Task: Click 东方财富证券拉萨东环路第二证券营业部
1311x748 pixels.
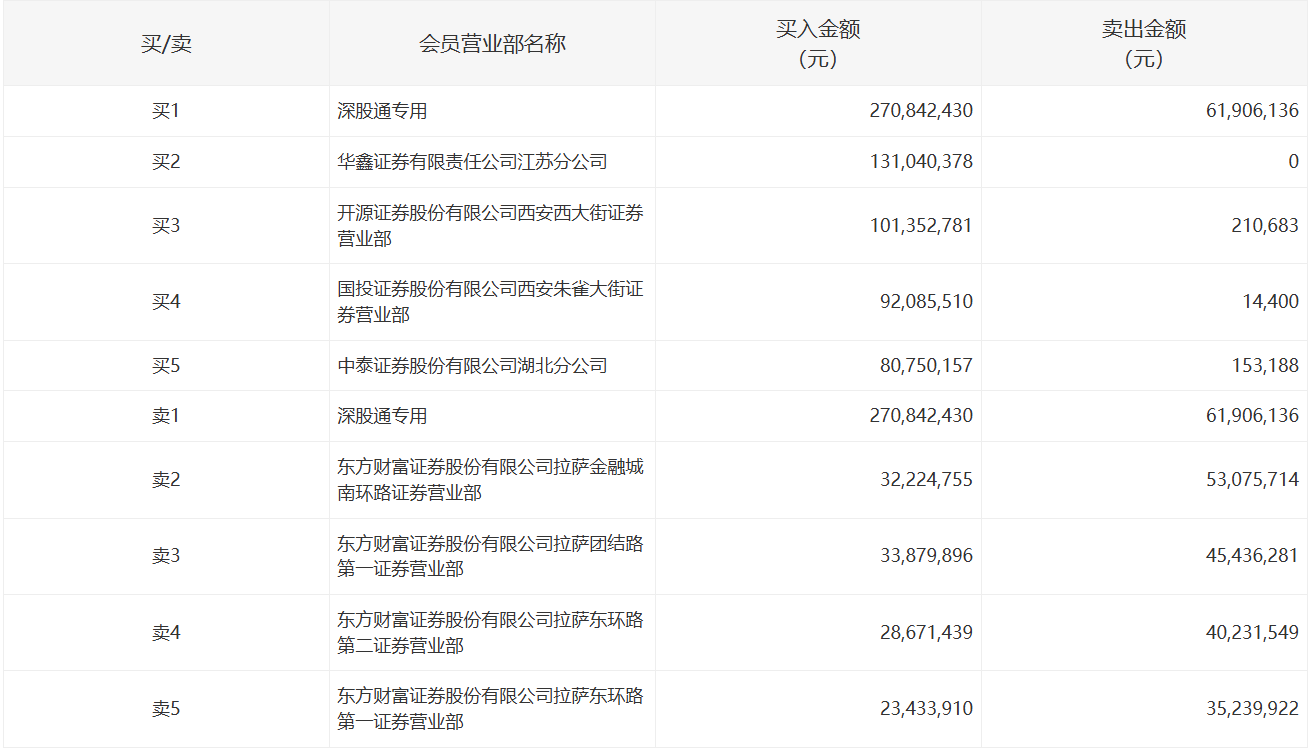Action: pos(490,633)
